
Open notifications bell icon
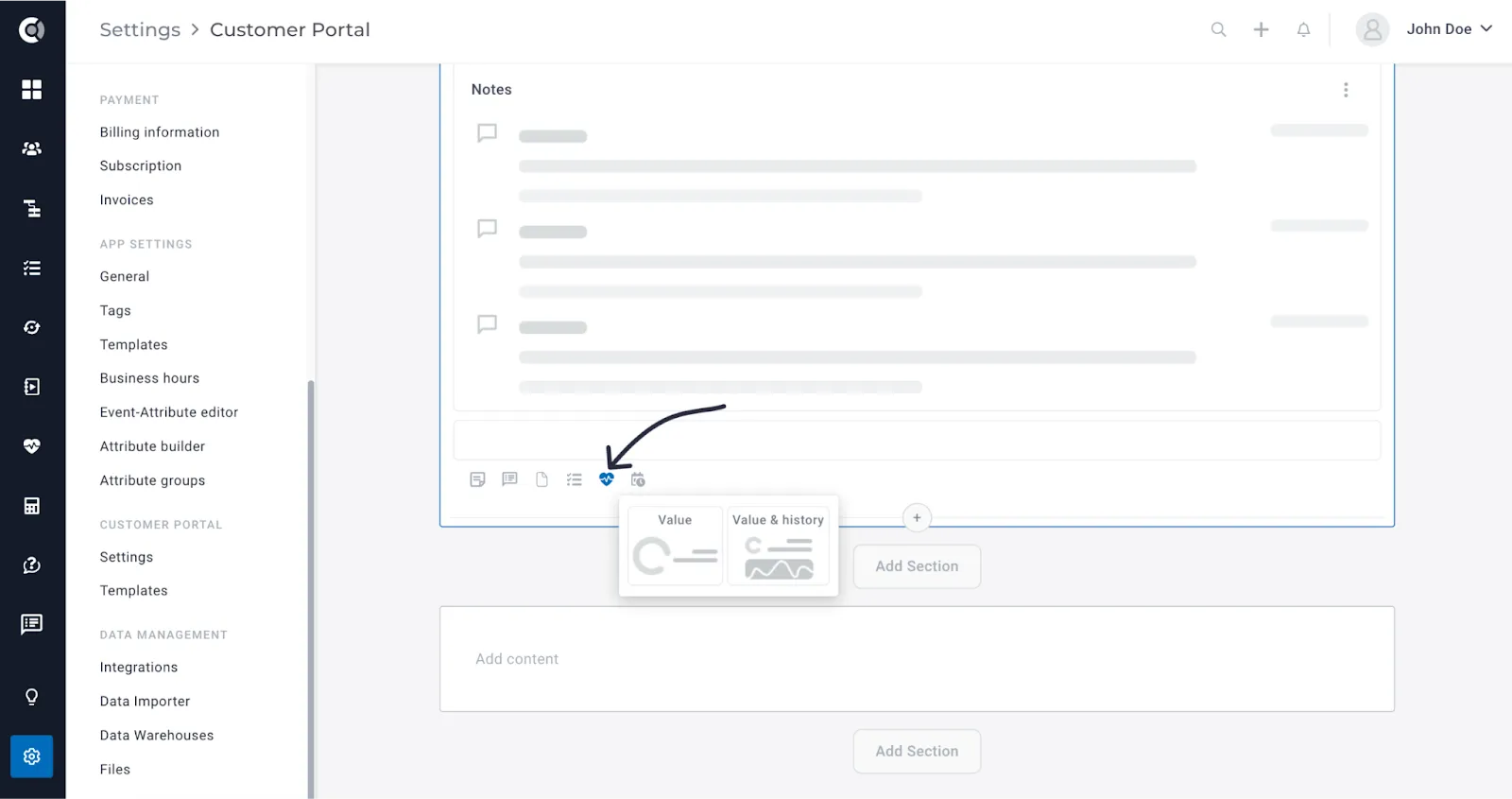tap(1304, 29)
